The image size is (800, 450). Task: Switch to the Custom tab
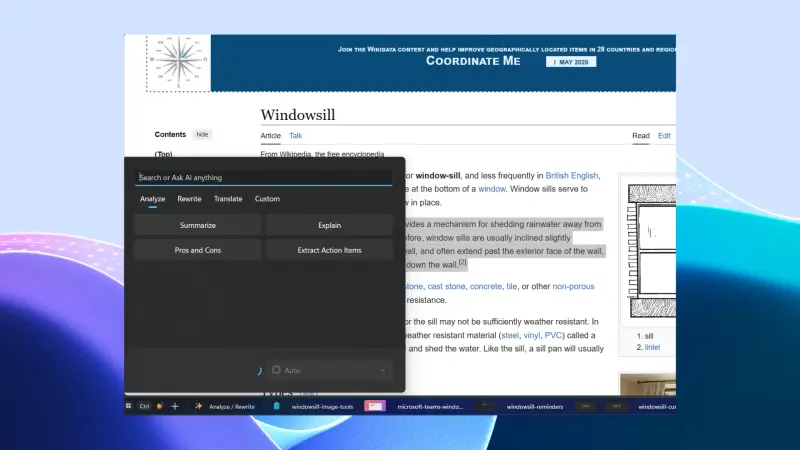click(x=267, y=199)
